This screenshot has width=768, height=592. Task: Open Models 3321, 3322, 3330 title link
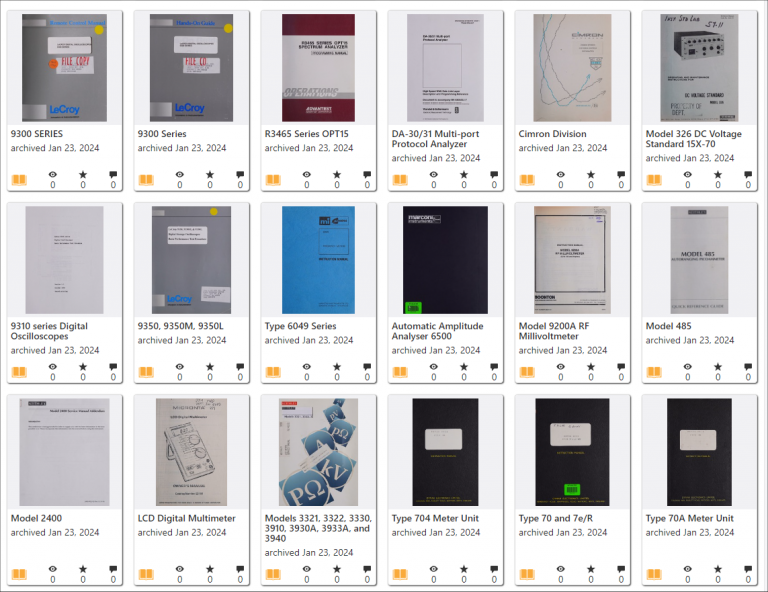point(318,528)
